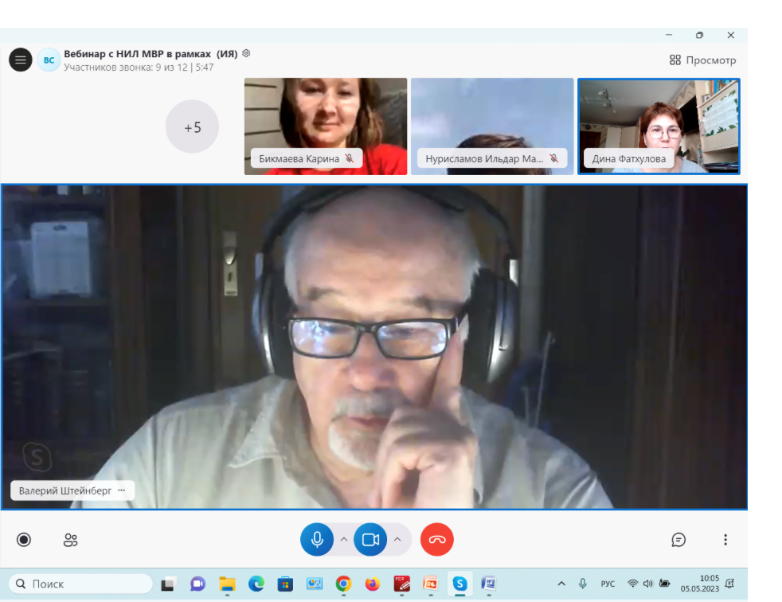Viewport: 782px width, 602px height.
Task: Open the gear settings next to webinar title
Action: [246, 53]
